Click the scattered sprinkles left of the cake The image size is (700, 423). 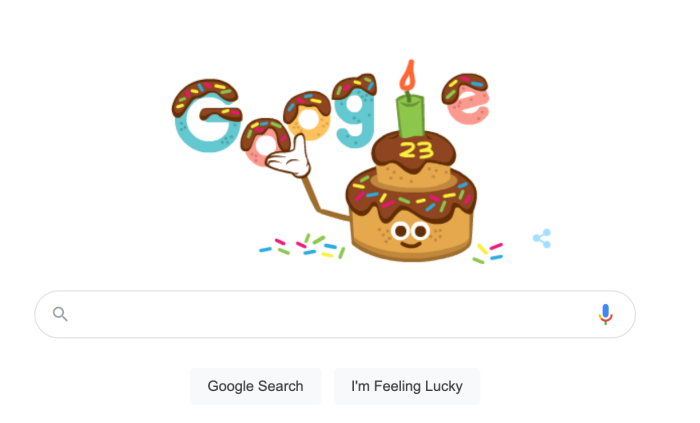303,246
